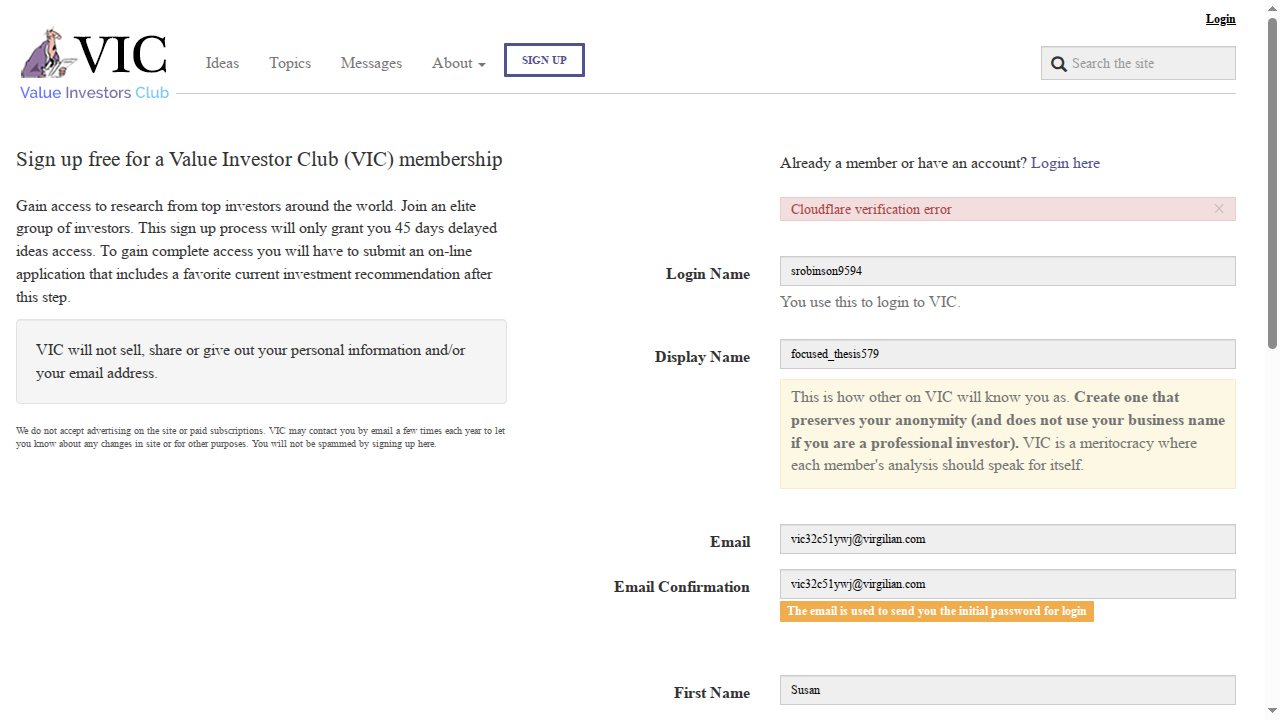
Task: Click the Email input field
Action: (1007, 539)
